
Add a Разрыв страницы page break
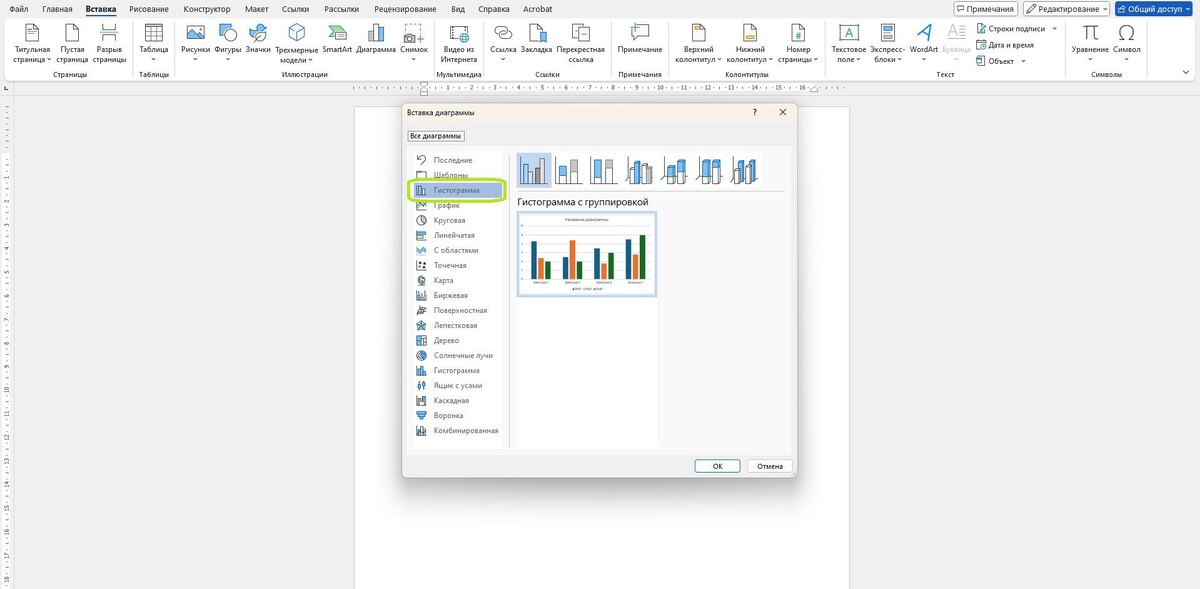pos(110,43)
